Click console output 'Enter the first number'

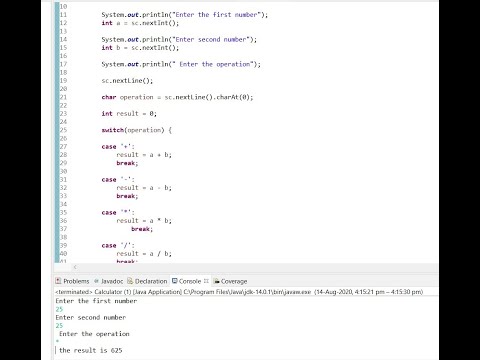(96, 301)
